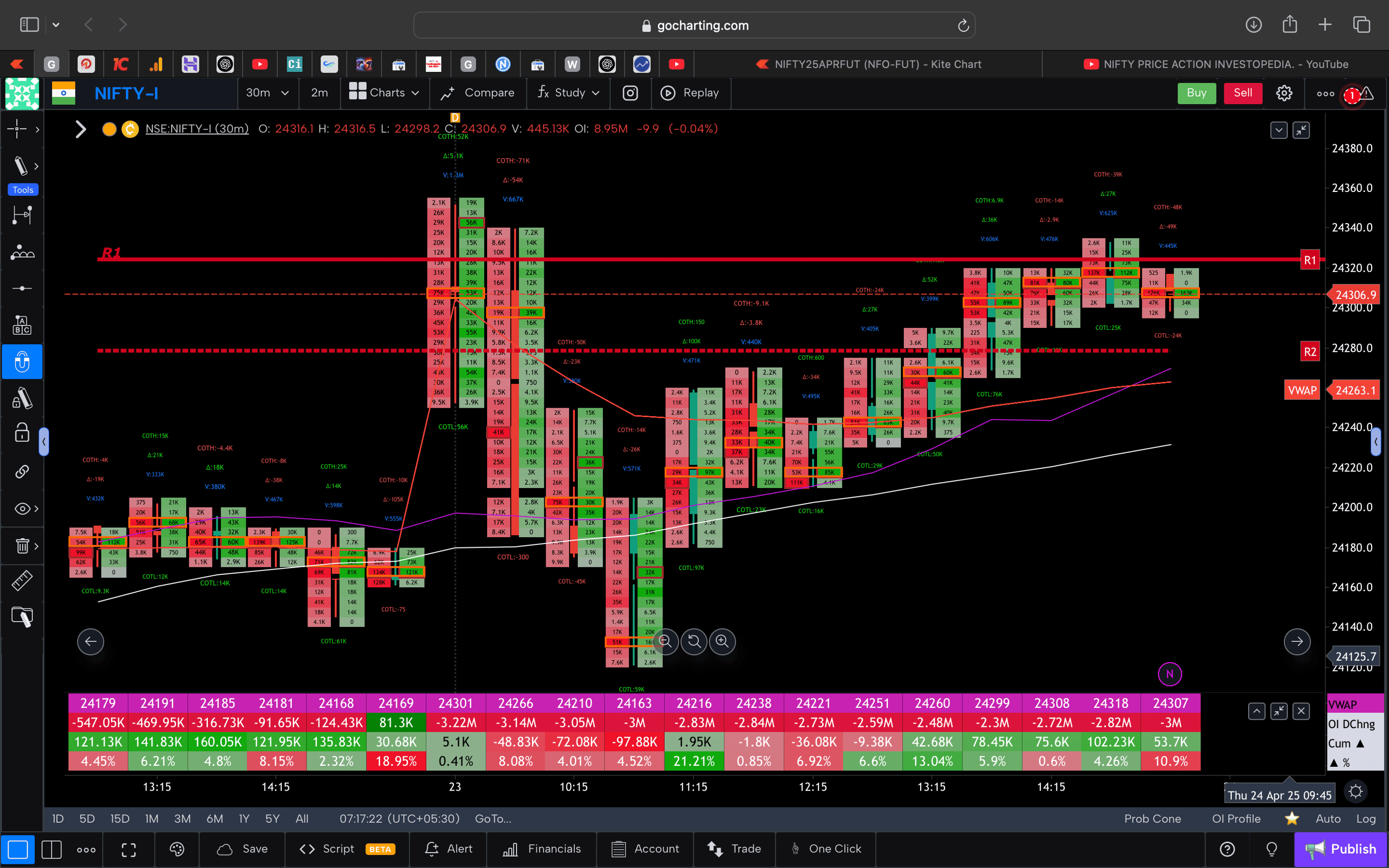Select the 5D range tab
1389x868 pixels.
click(x=86, y=818)
